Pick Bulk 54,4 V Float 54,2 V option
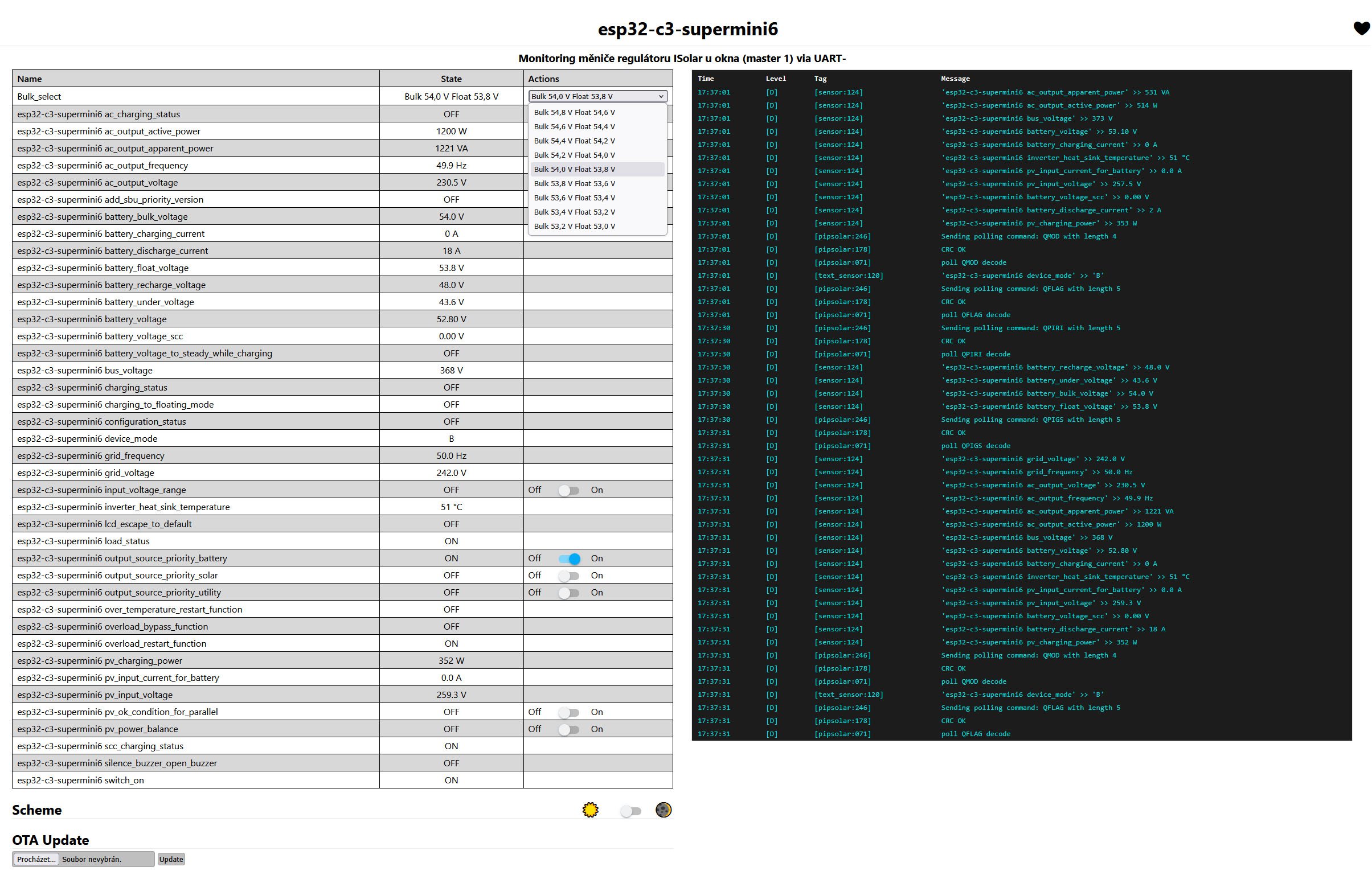Image resolution: width=1372 pixels, height=879 pixels. point(575,141)
